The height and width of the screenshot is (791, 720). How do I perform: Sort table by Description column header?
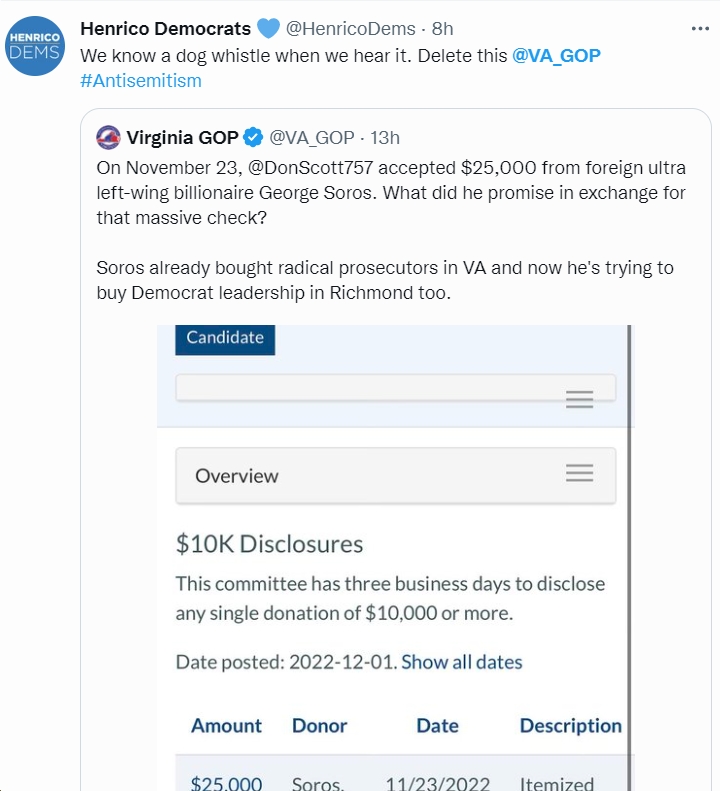click(x=571, y=725)
